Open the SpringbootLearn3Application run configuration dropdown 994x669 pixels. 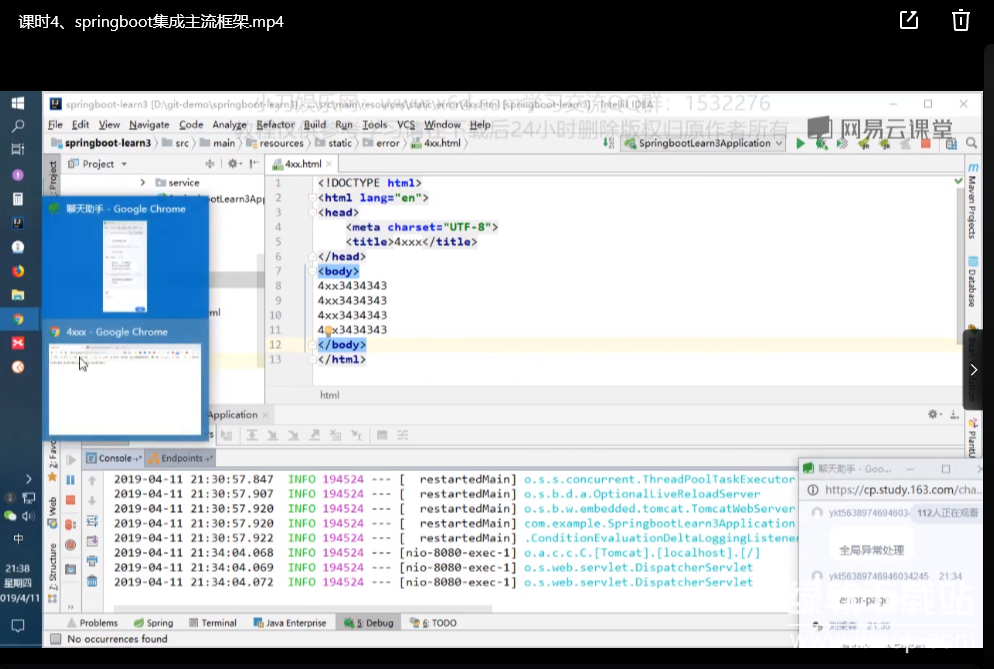tap(705, 144)
